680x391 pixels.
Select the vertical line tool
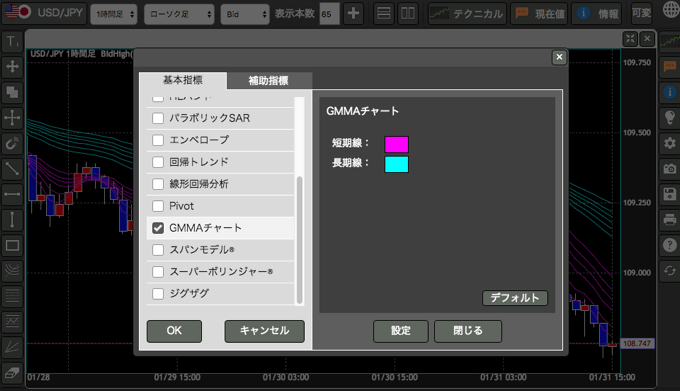12,220
